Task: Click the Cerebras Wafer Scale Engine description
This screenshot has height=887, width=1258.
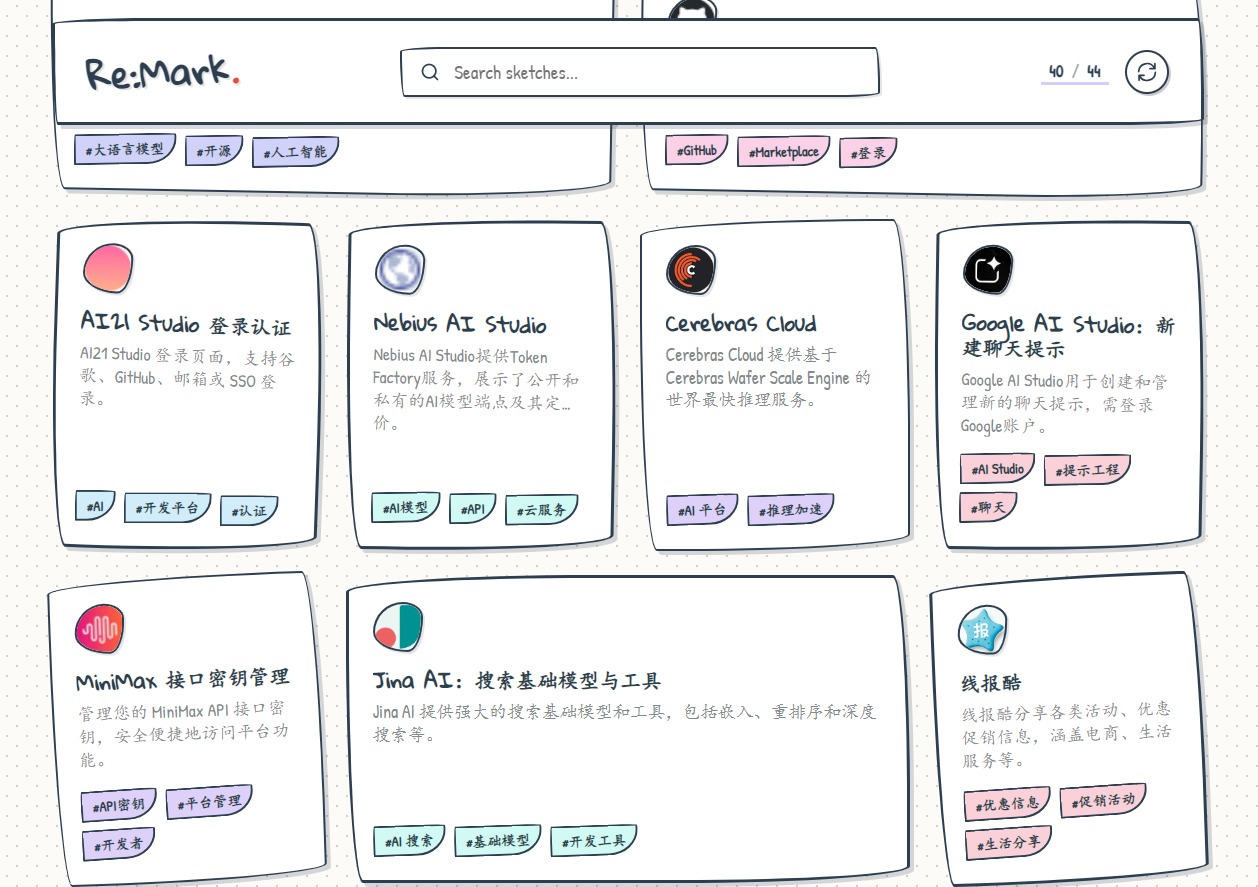Action: pos(768,377)
